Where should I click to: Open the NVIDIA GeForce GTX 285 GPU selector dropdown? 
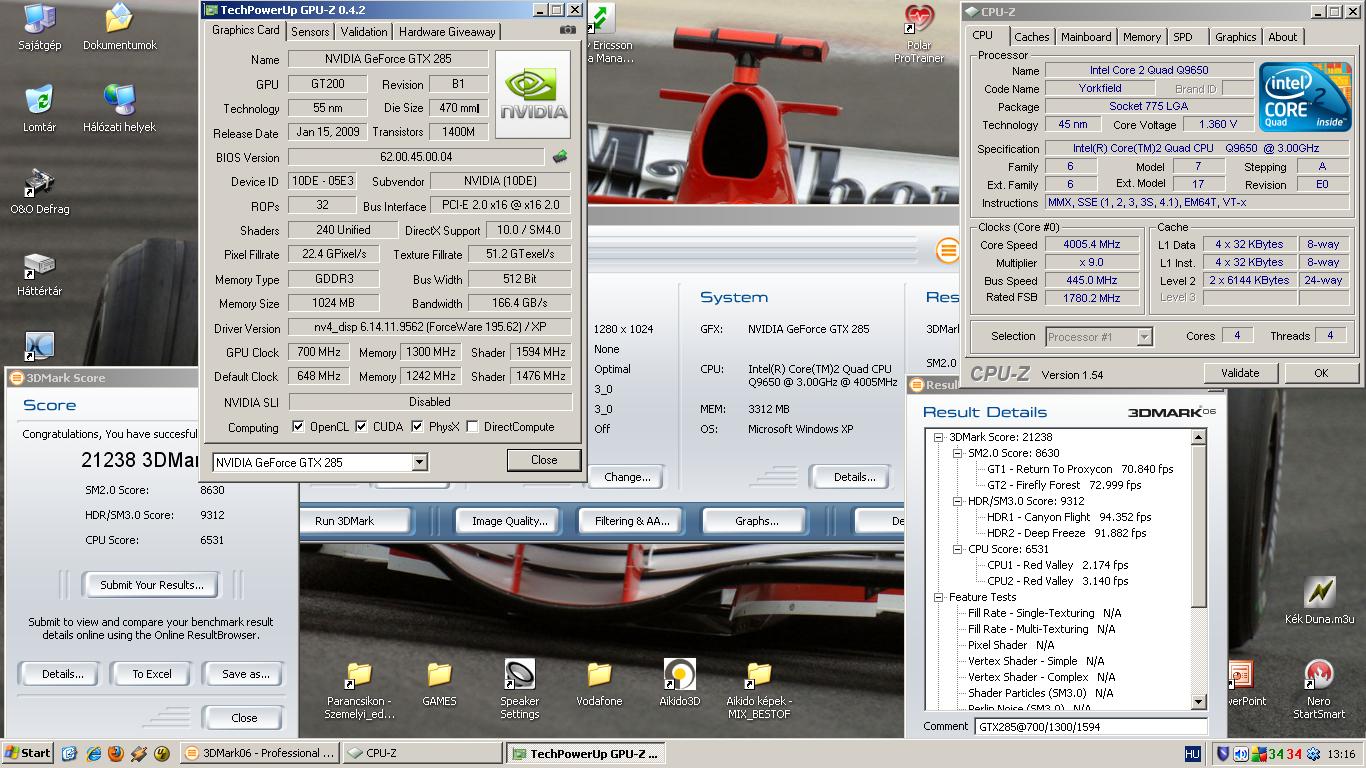point(420,462)
